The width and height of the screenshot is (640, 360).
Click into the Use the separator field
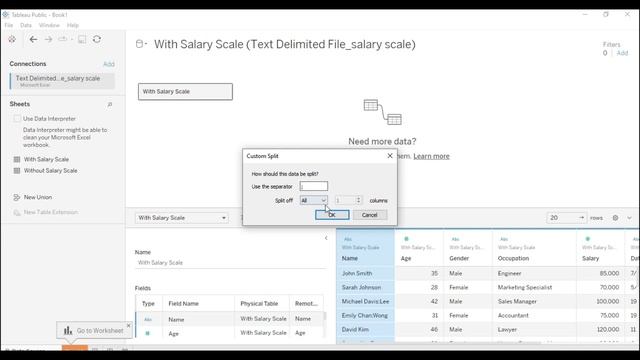[313, 187]
